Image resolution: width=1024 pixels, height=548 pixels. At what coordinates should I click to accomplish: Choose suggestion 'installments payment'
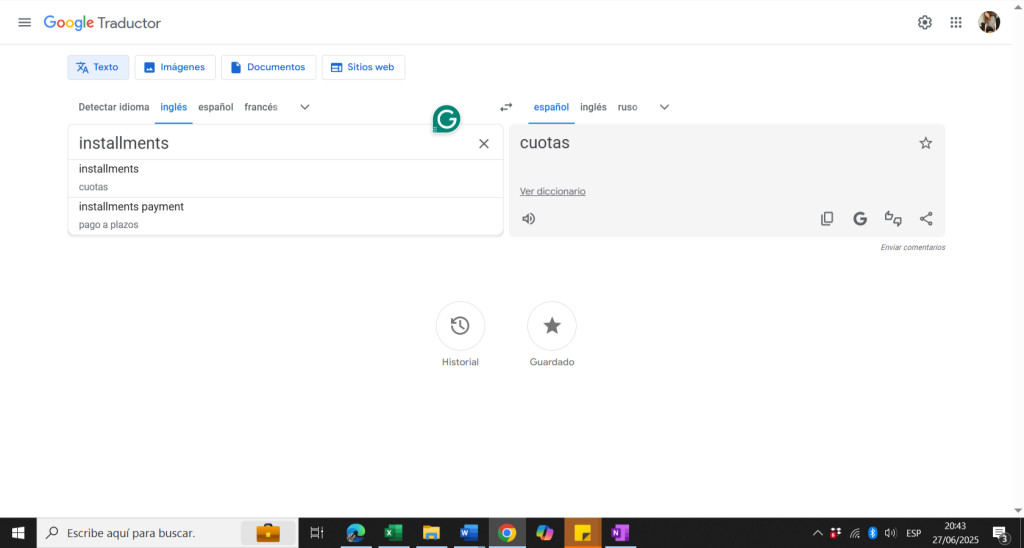(285, 216)
